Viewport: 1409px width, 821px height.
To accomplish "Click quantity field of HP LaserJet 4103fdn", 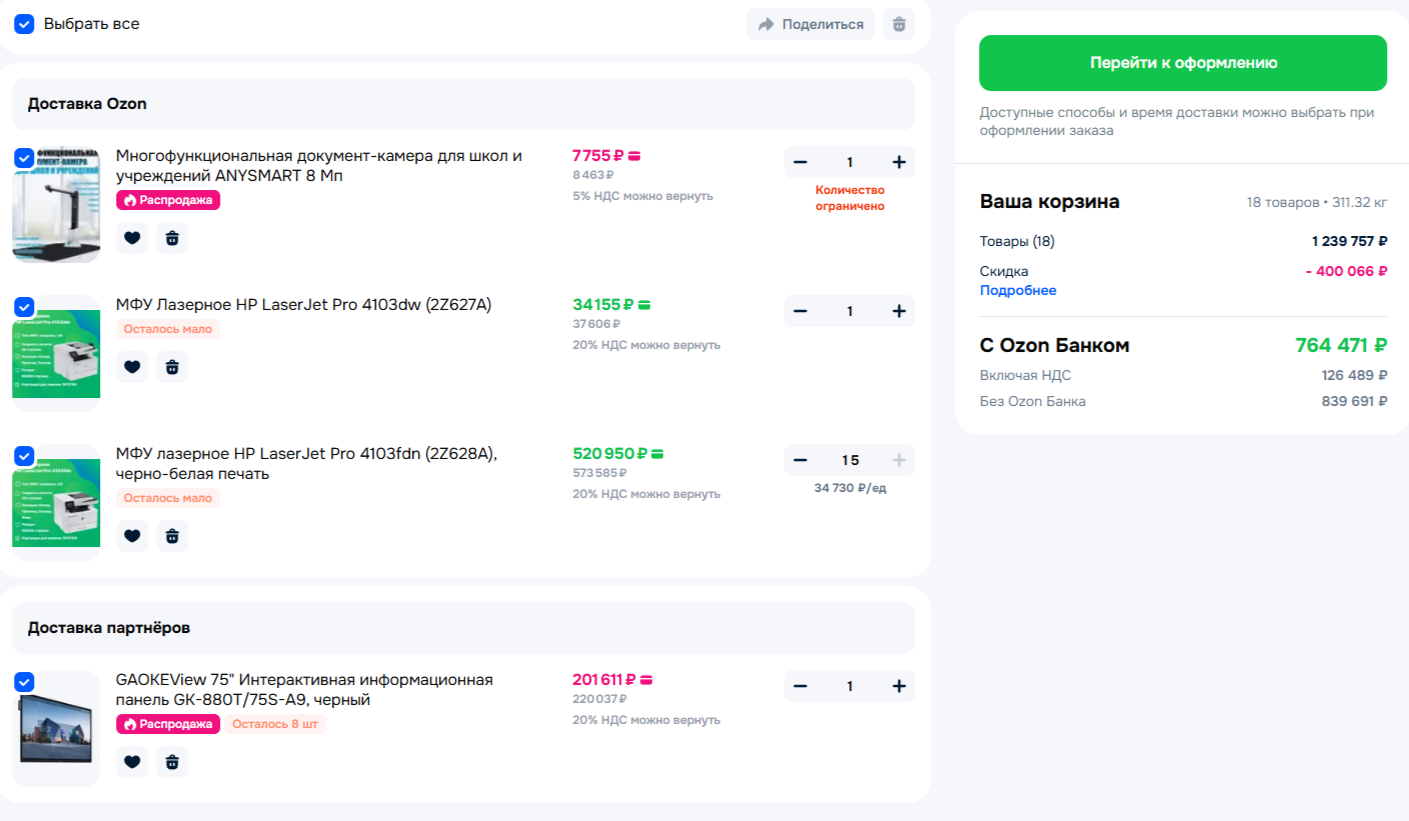I will (850, 460).
